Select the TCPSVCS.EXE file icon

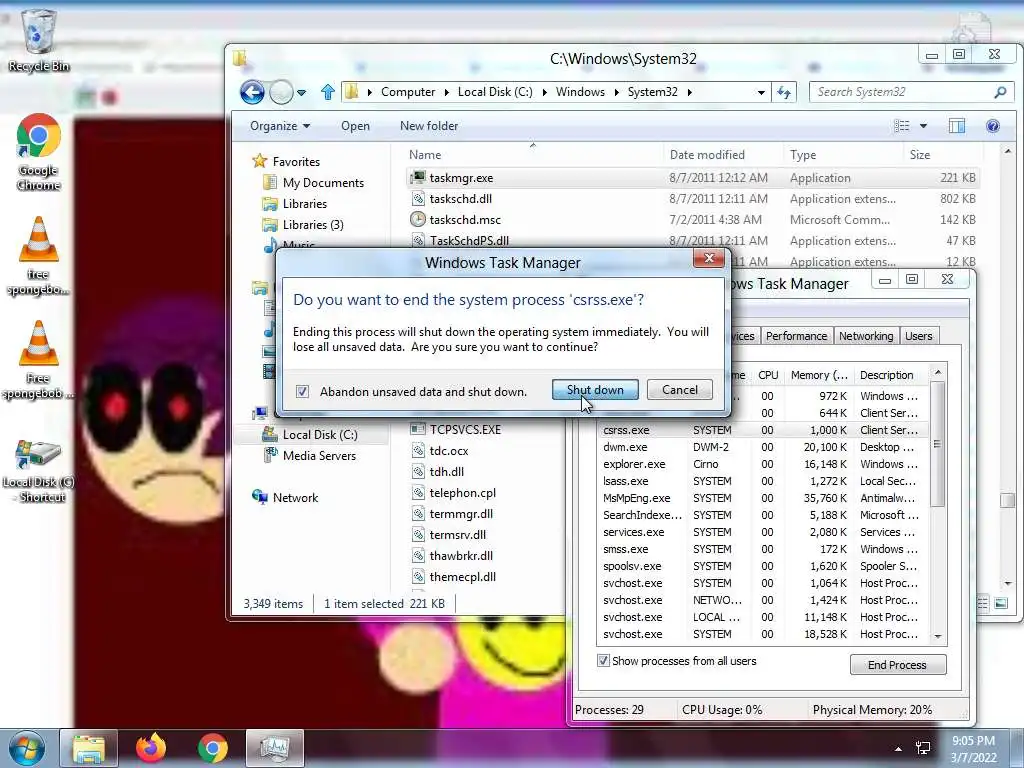(418, 429)
